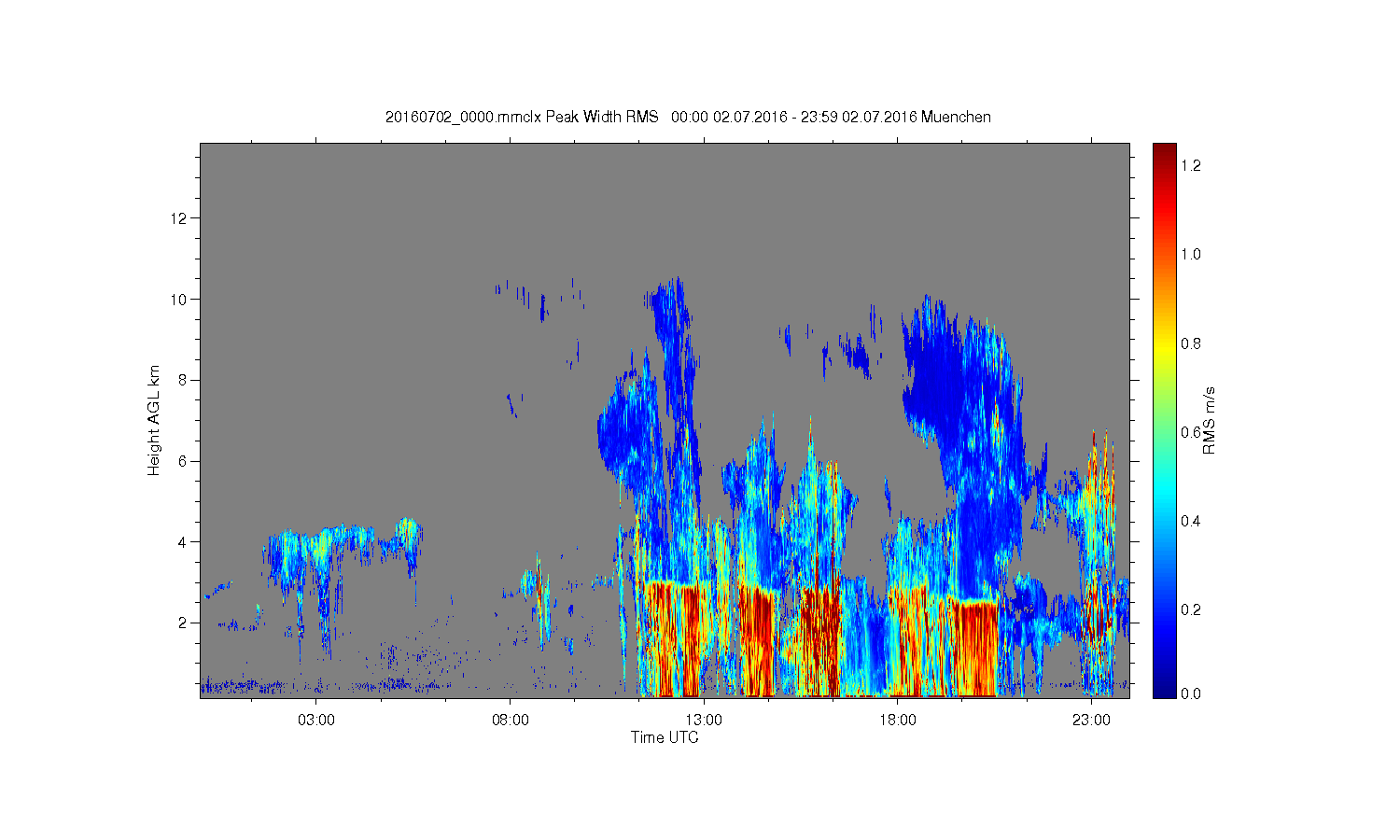Viewport: 1400px width, 840px height.
Task: Select the 03:00 time axis label
Action: pyautogui.click(x=315, y=720)
